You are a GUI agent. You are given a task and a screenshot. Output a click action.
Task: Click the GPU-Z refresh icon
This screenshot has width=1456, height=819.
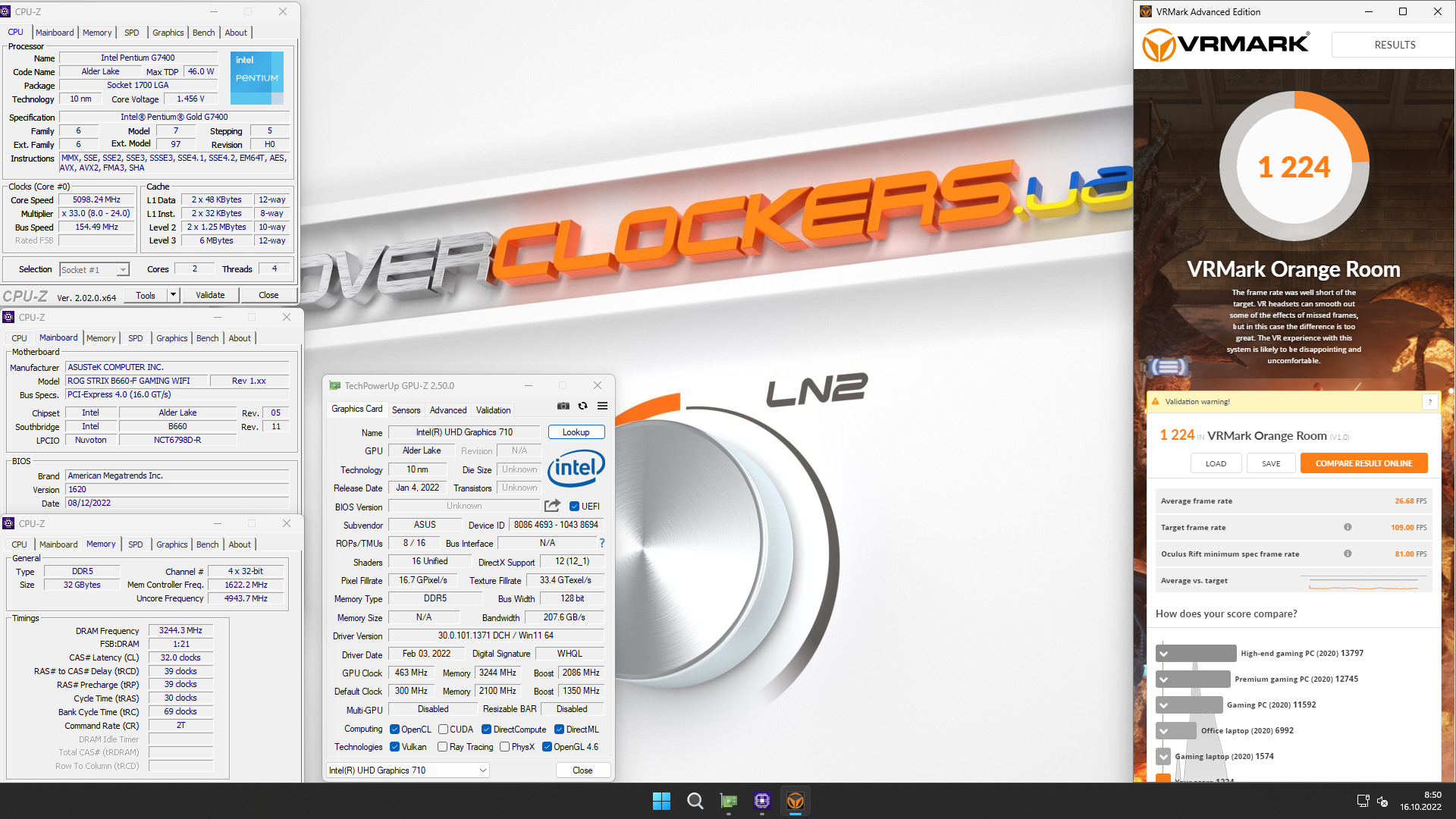tap(582, 406)
